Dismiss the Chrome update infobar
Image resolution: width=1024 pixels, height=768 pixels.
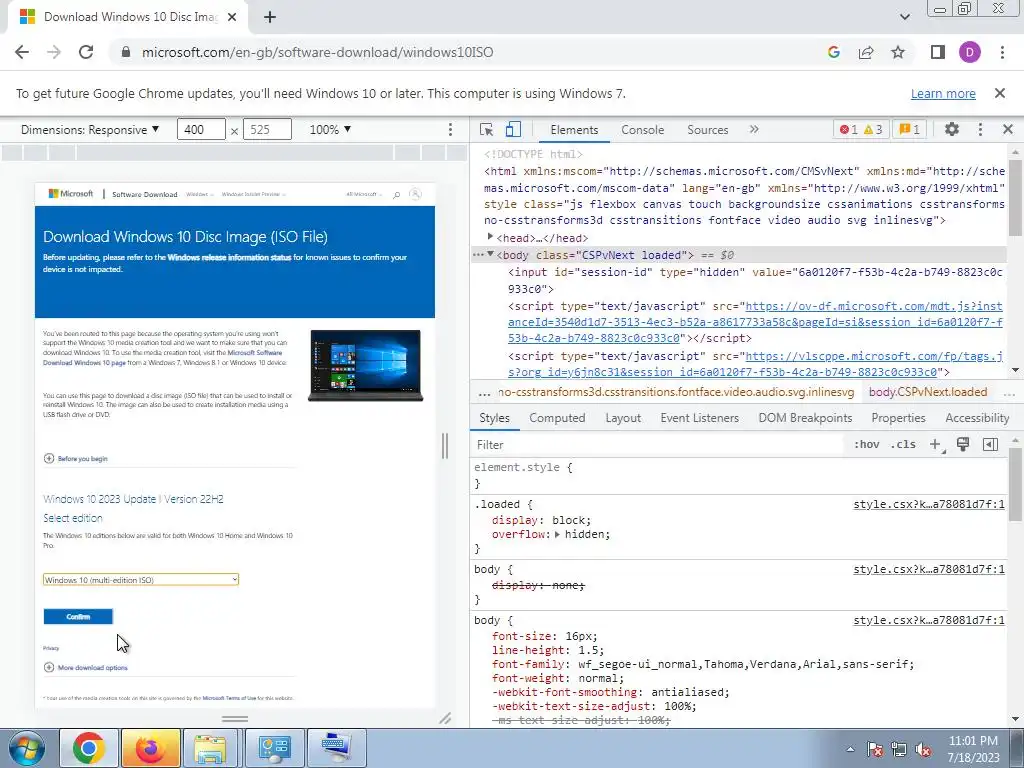pyautogui.click(x=999, y=93)
